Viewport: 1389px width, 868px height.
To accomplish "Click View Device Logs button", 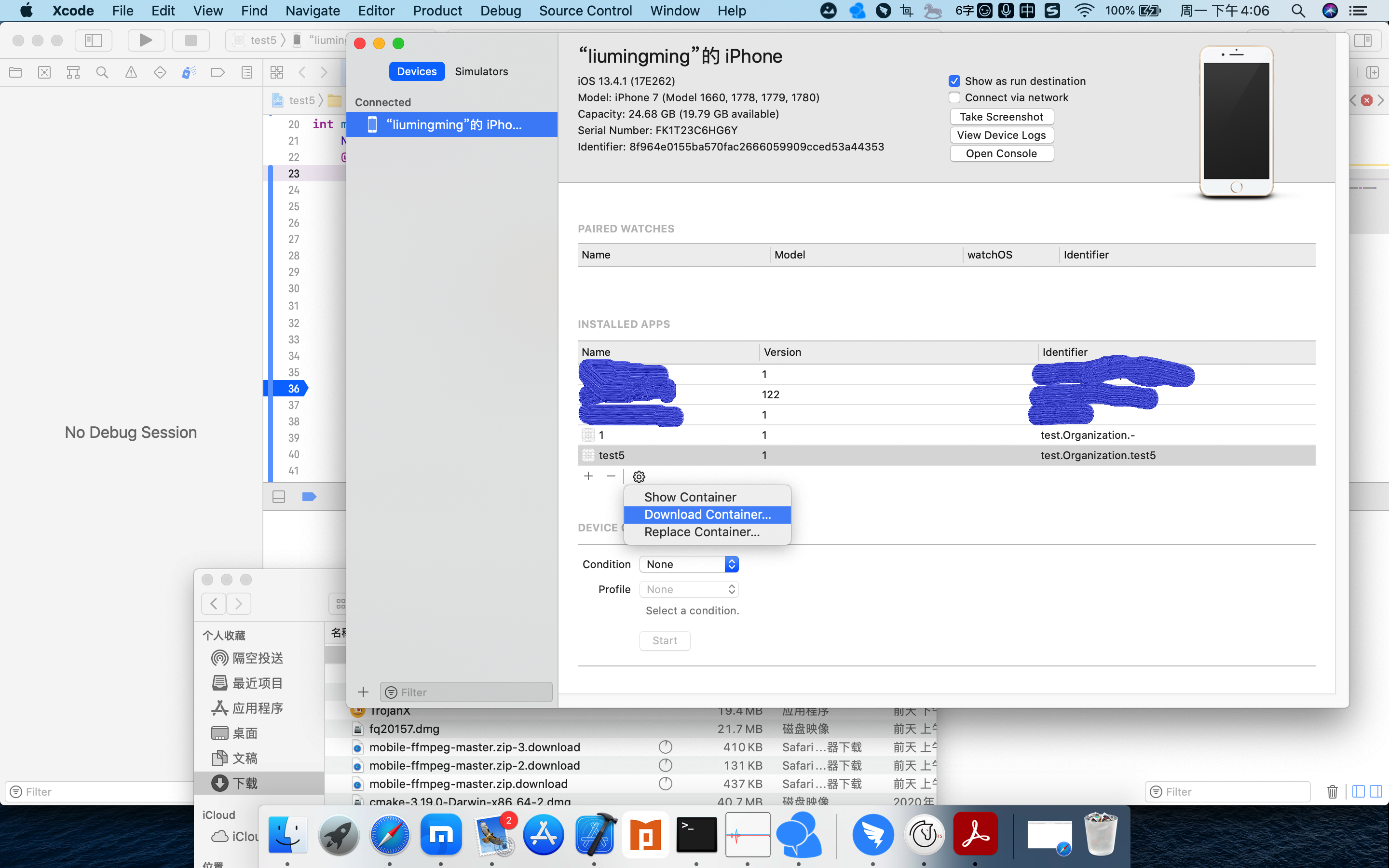I will point(1002,135).
